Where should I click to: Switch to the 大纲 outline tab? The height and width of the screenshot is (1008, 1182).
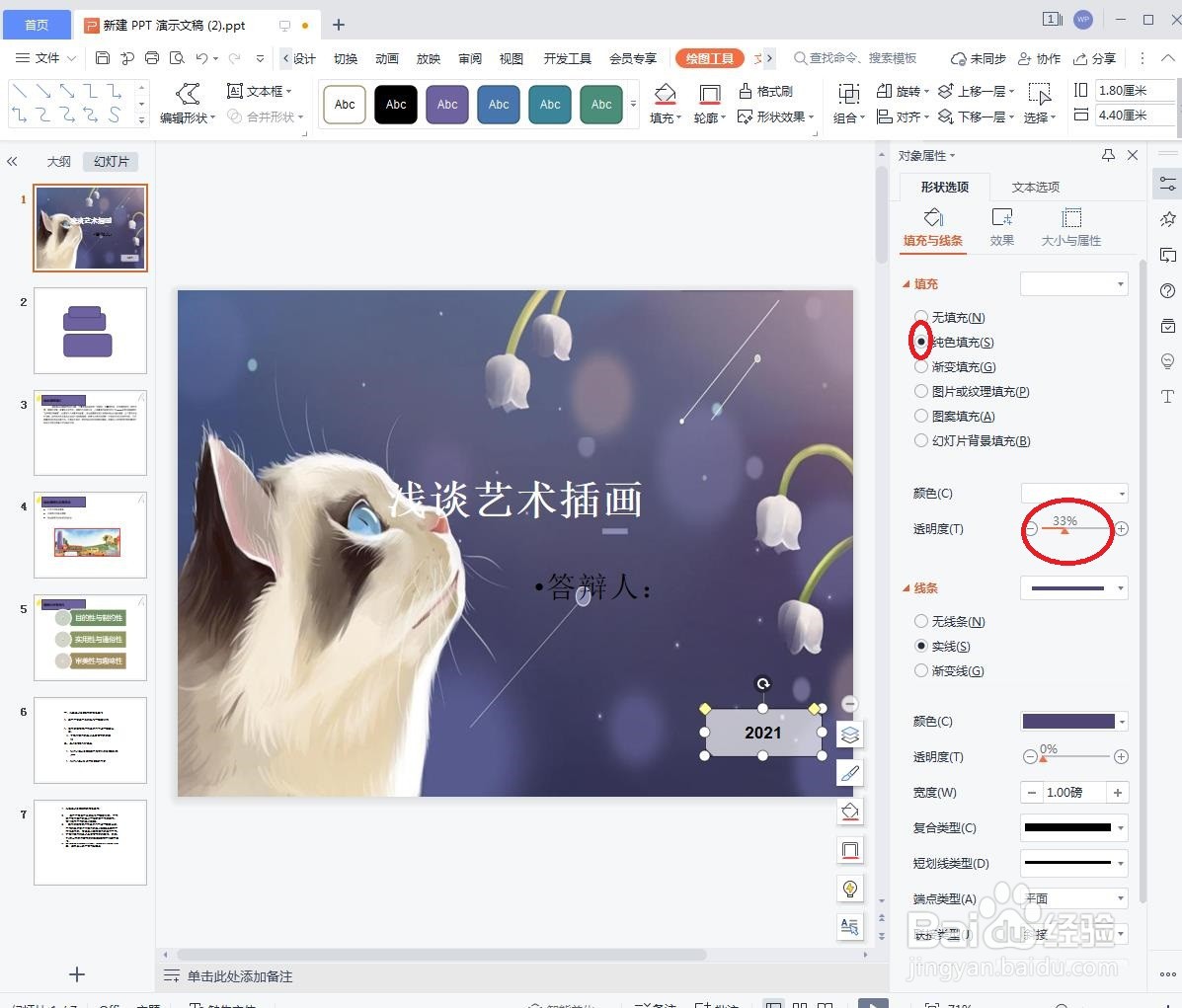59,161
